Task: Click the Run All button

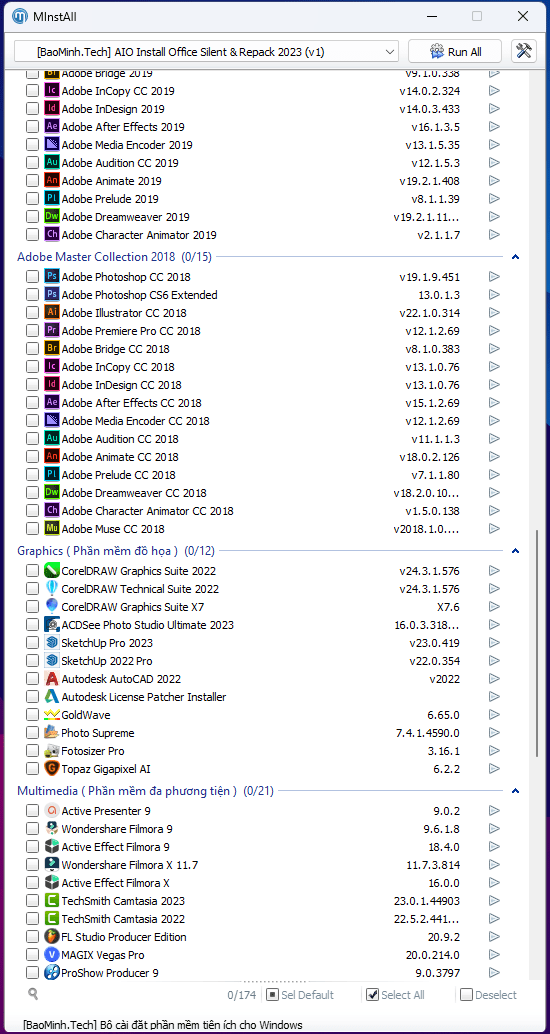Action: 455,51
